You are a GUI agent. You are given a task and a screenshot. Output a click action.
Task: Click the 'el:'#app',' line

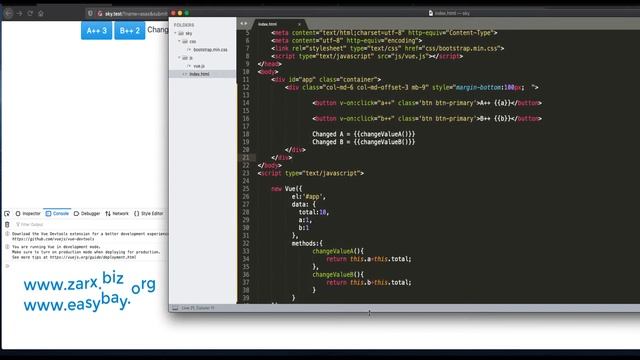[x=309, y=197]
